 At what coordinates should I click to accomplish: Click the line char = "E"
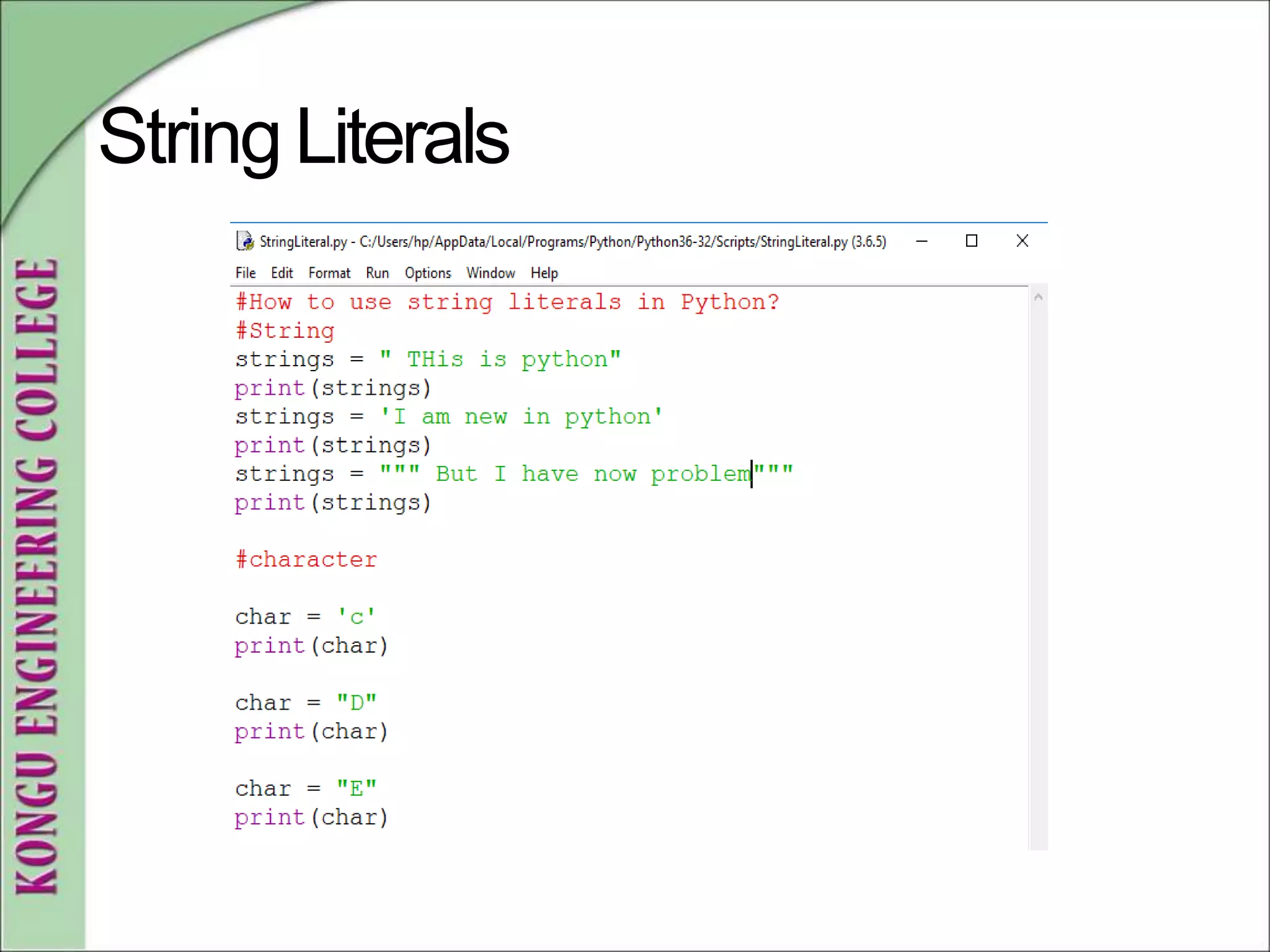306,789
